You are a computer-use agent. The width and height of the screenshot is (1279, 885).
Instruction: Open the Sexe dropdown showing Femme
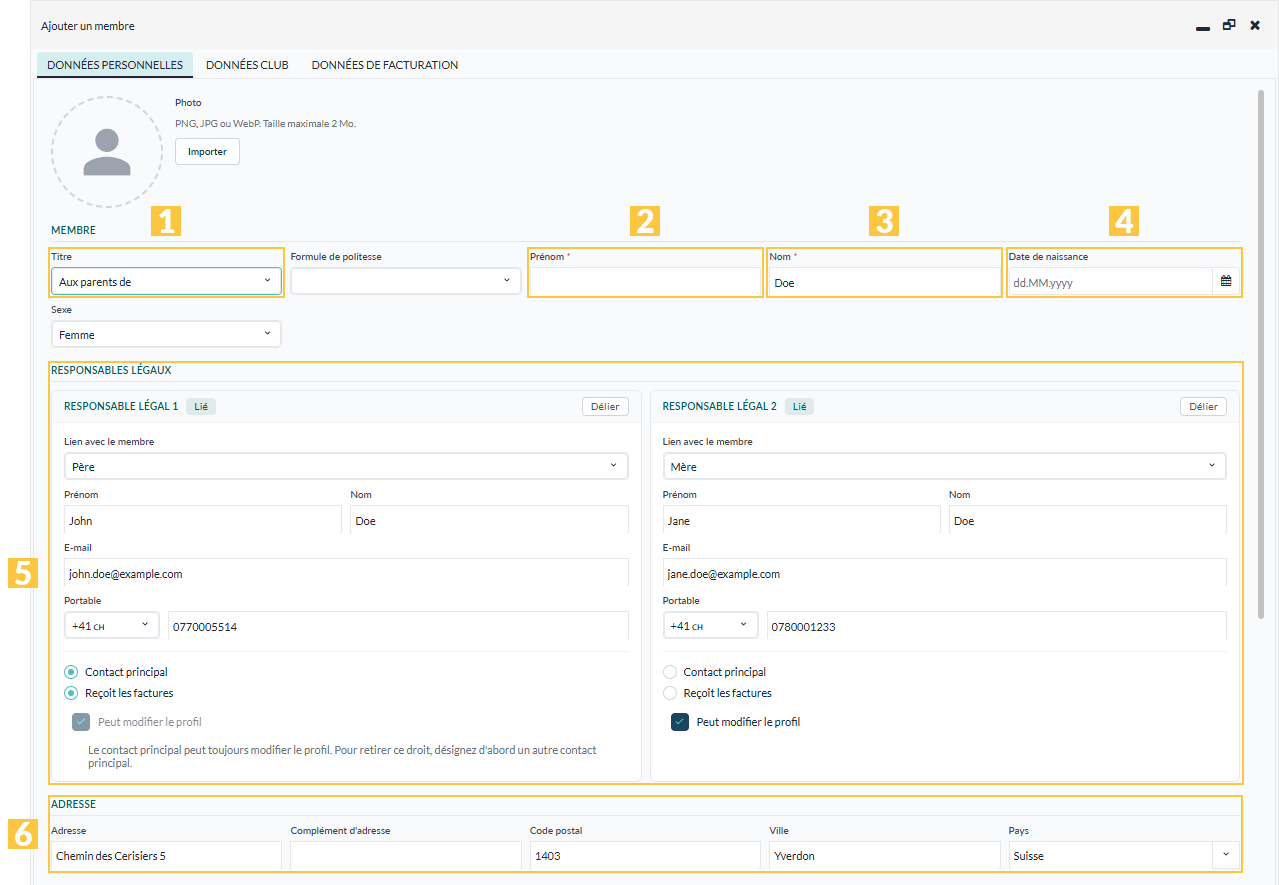166,334
